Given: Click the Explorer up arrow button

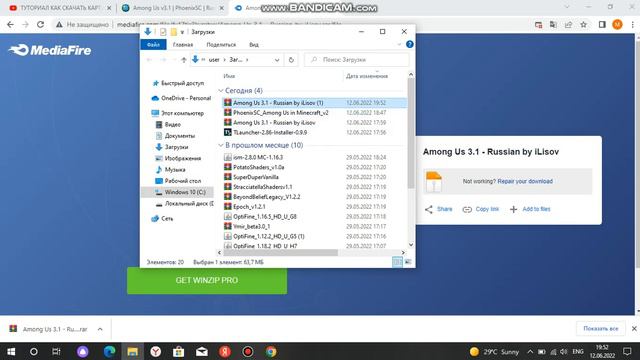Looking at the screenshot, I should (184, 60).
